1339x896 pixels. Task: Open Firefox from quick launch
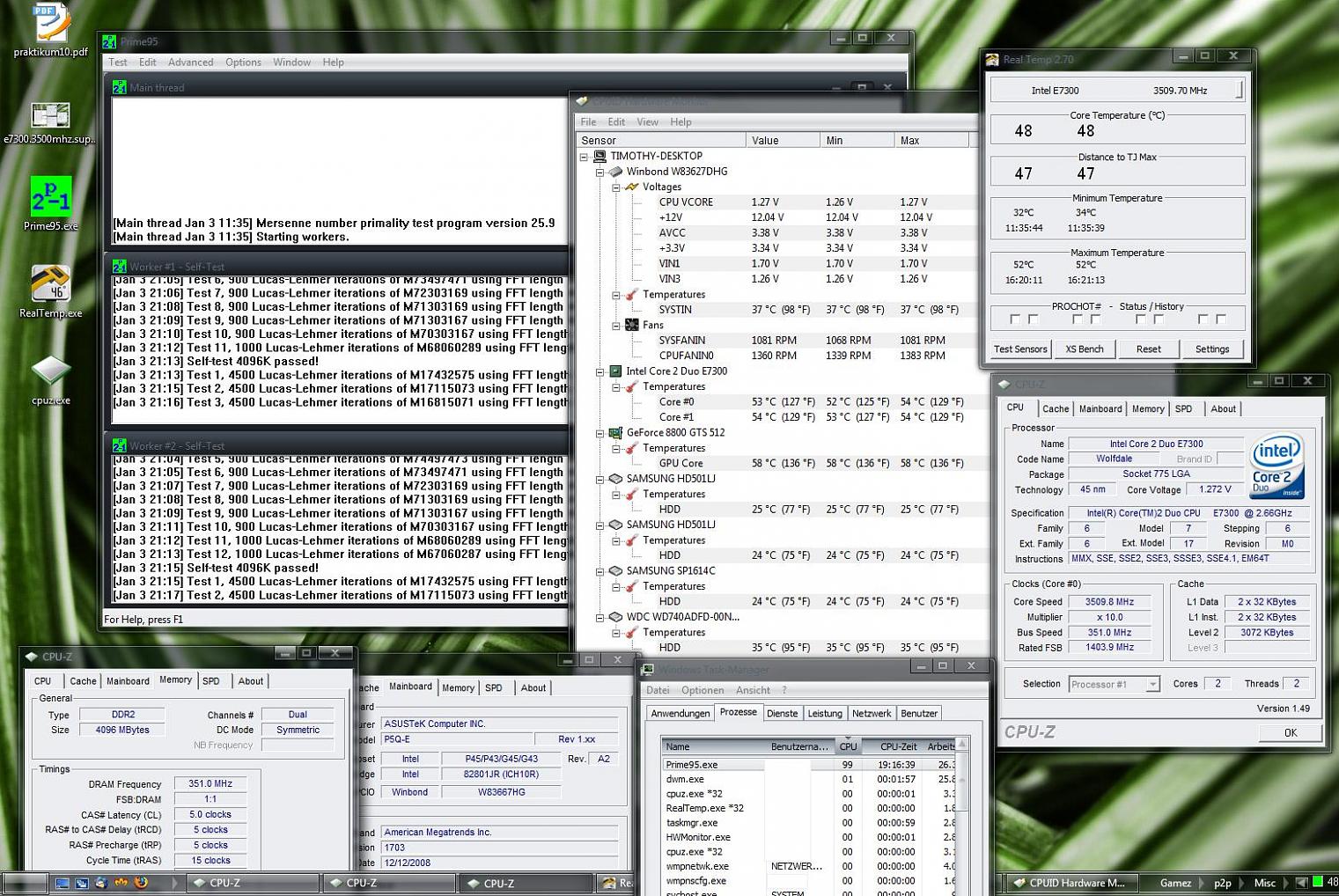(x=141, y=883)
